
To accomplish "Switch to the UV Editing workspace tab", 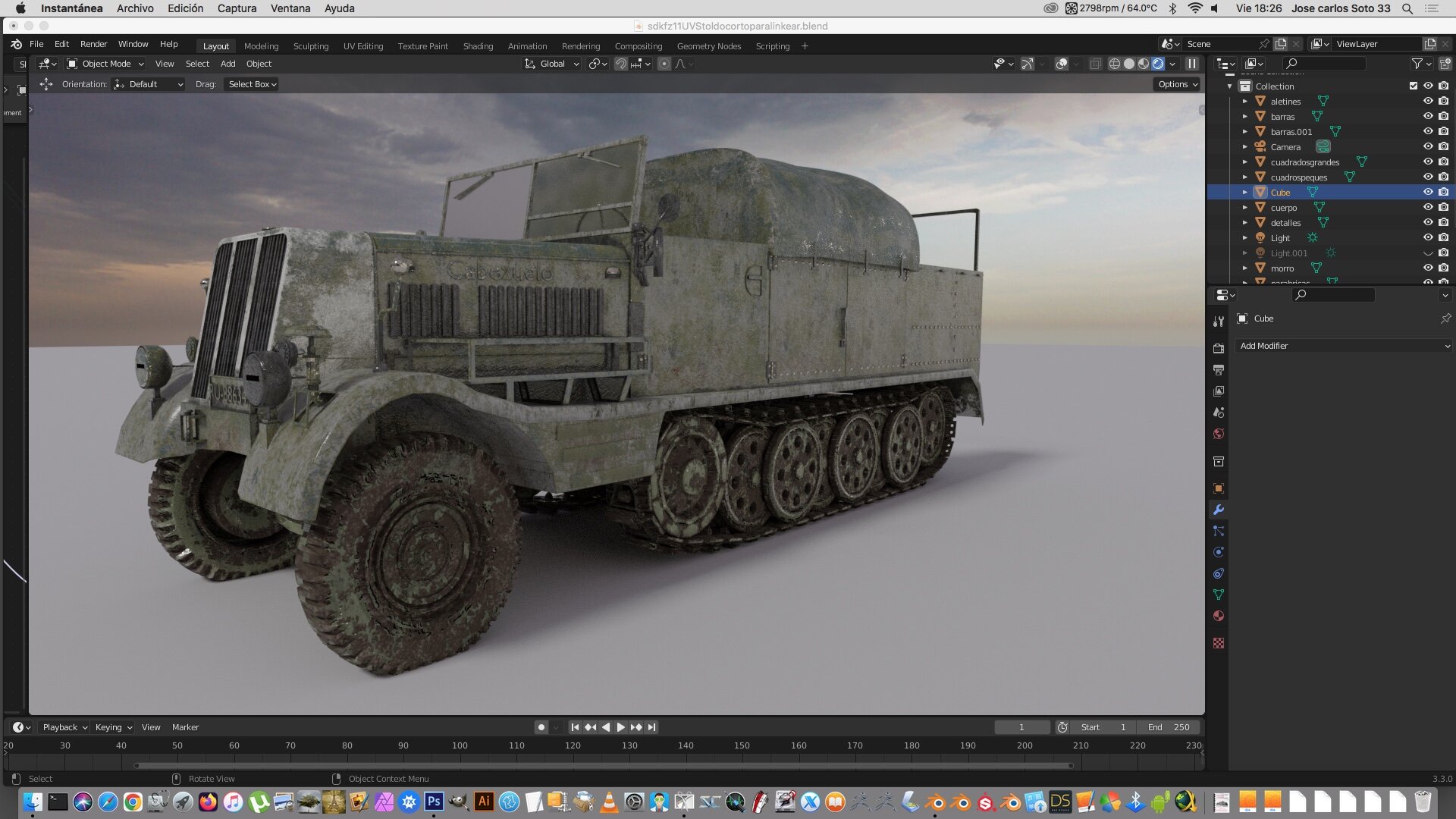I will click(363, 46).
